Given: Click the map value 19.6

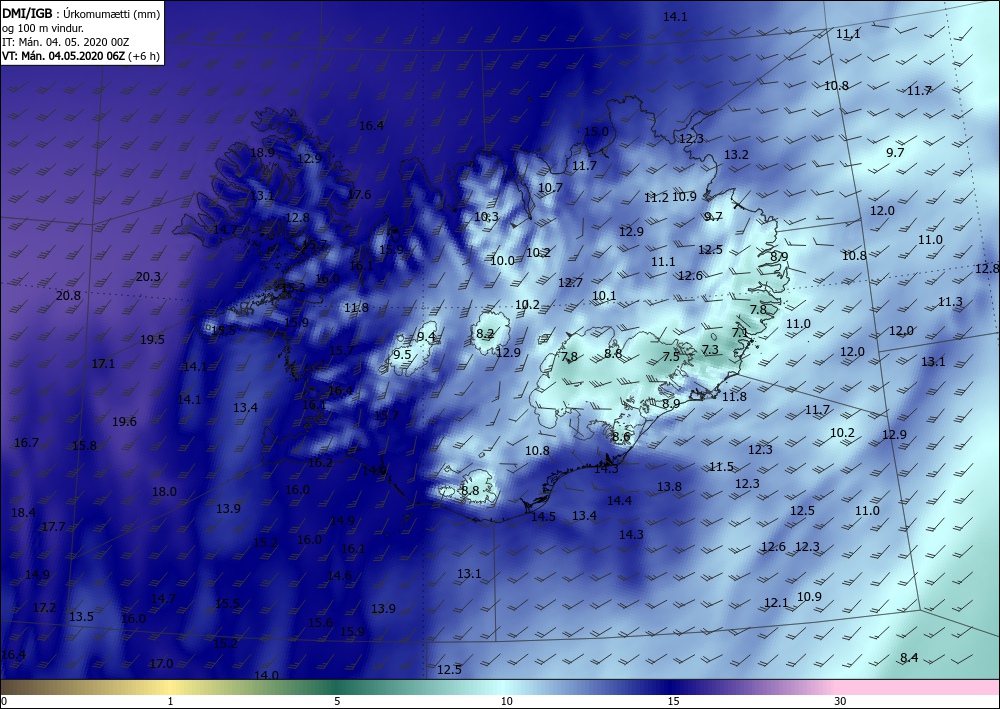Looking at the screenshot, I should [x=124, y=421].
